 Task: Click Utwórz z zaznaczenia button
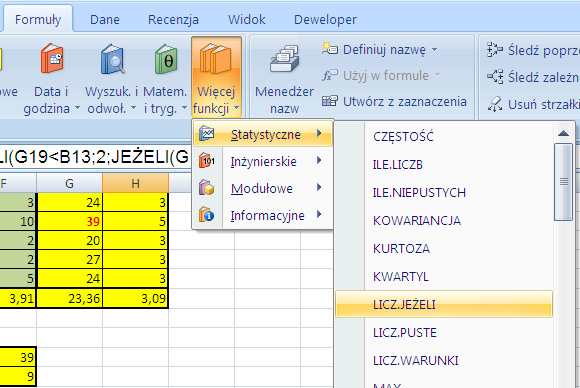tap(394, 101)
